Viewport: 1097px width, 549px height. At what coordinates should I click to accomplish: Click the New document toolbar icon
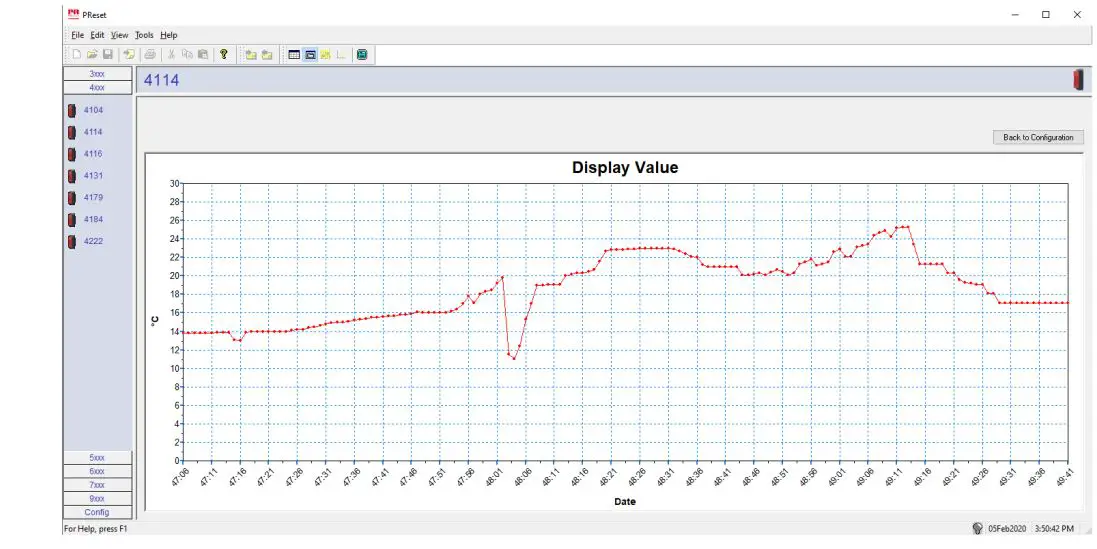pyautogui.click(x=77, y=55)
